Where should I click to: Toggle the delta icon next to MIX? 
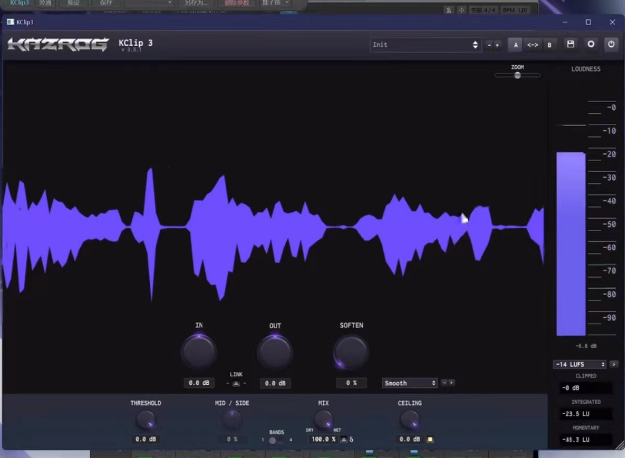[x=351, y=440]
